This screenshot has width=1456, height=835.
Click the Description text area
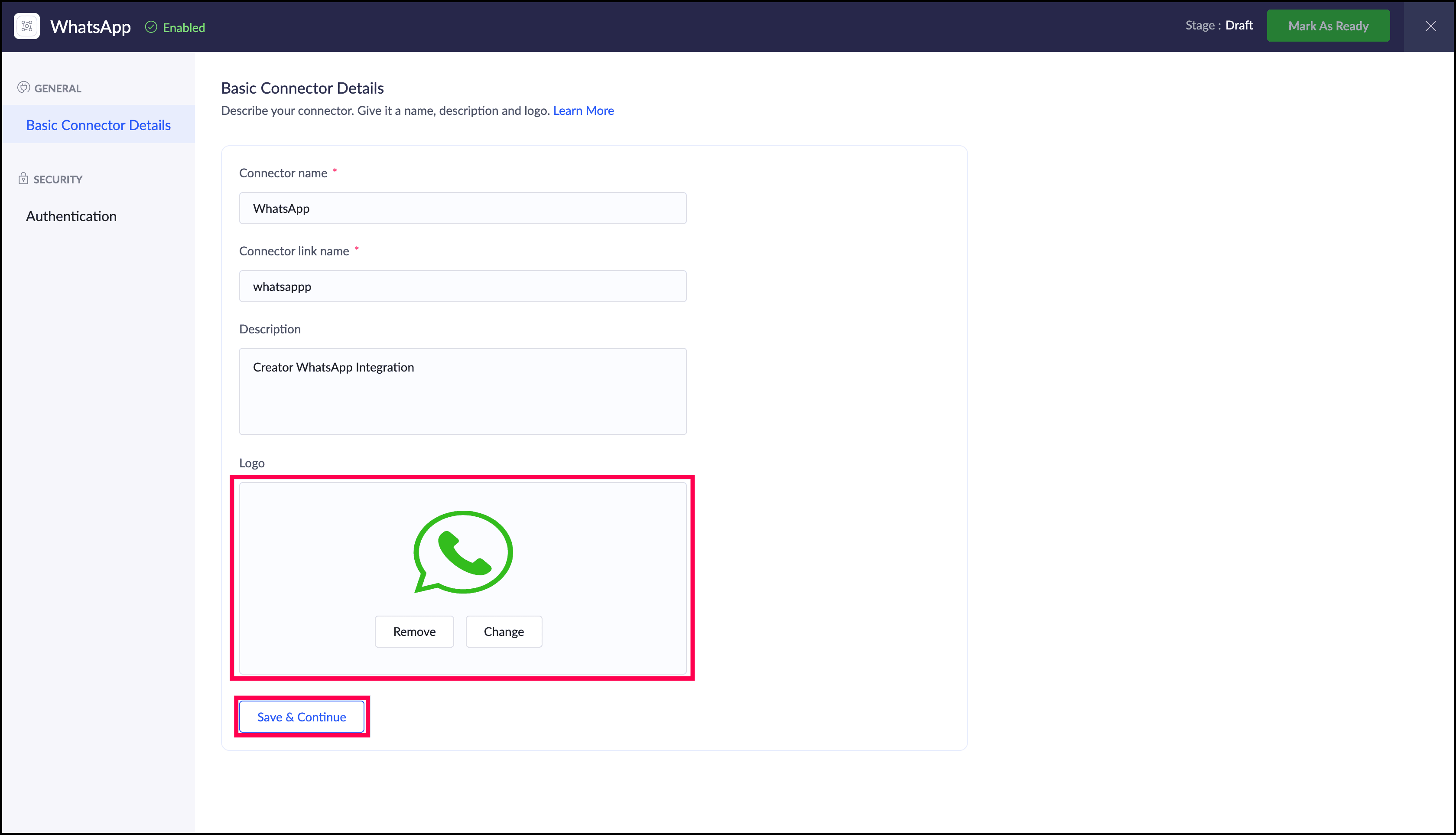(x=462, y=391)
